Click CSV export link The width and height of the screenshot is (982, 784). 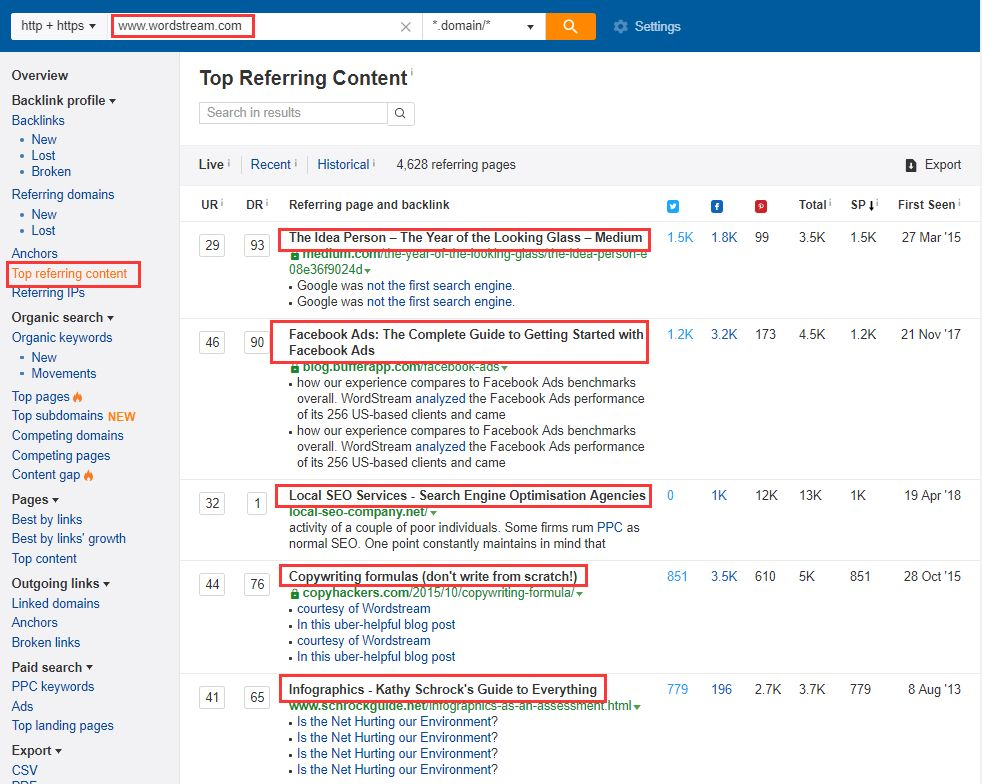click(24, 771)
